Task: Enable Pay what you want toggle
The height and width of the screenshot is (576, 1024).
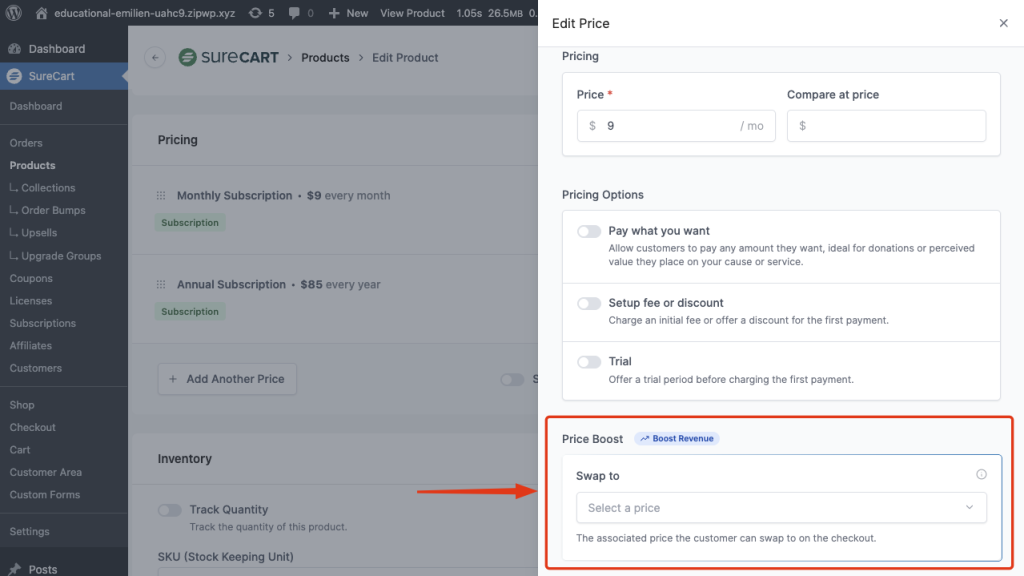Action: pyautogui.click(x=589, y=232)
